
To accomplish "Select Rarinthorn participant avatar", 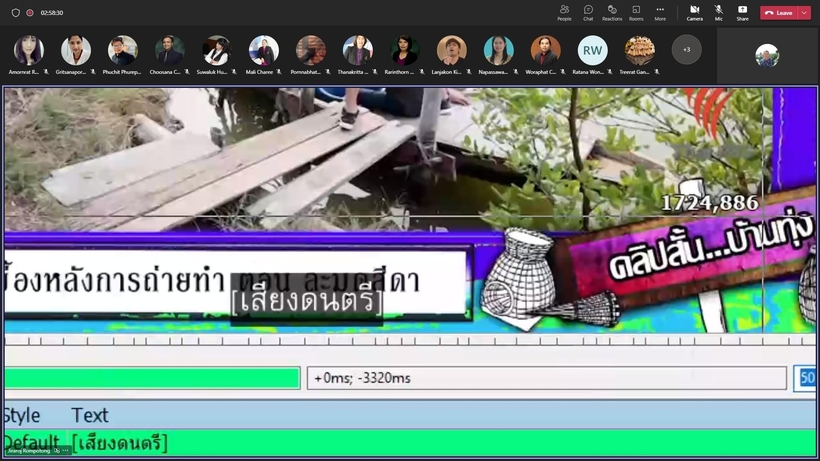I will tap(404, 50).
